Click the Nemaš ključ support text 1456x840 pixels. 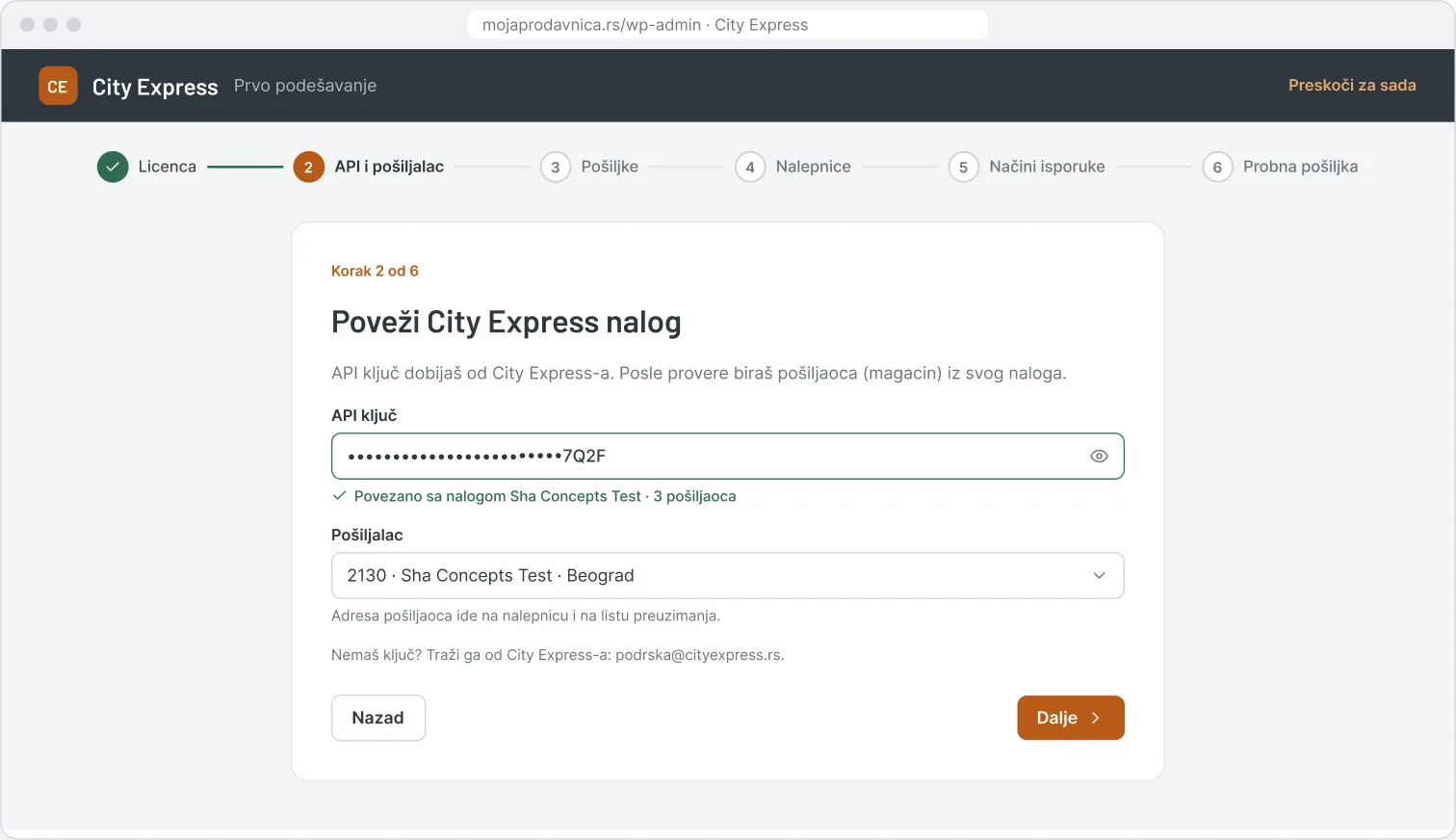click(558, 655)
